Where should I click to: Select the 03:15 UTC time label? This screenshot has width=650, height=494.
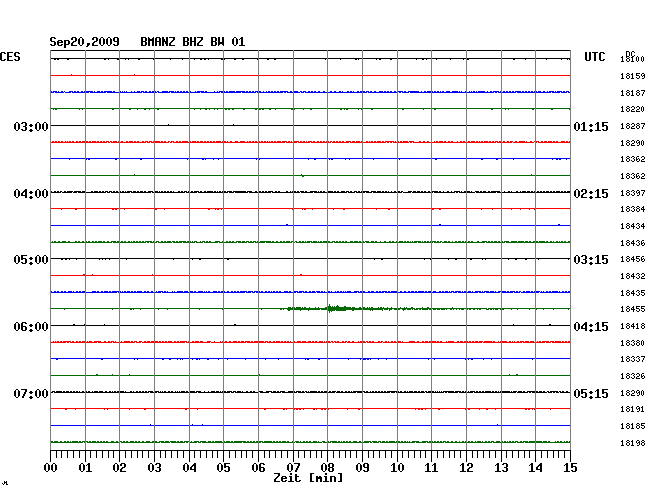(x=591, y=260)
